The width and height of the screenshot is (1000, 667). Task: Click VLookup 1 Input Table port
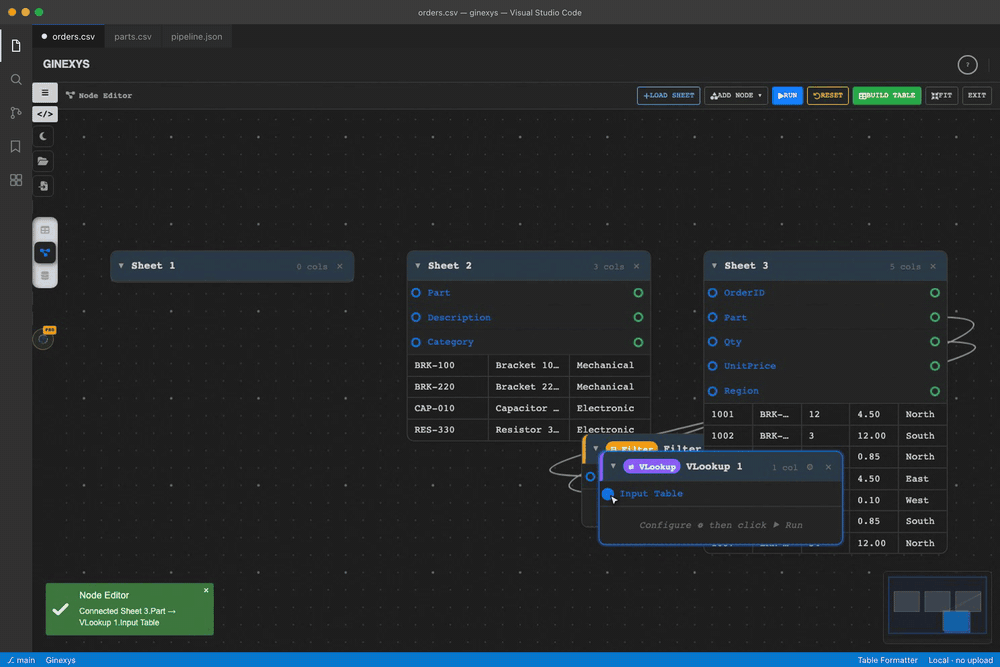click(607, 494)
